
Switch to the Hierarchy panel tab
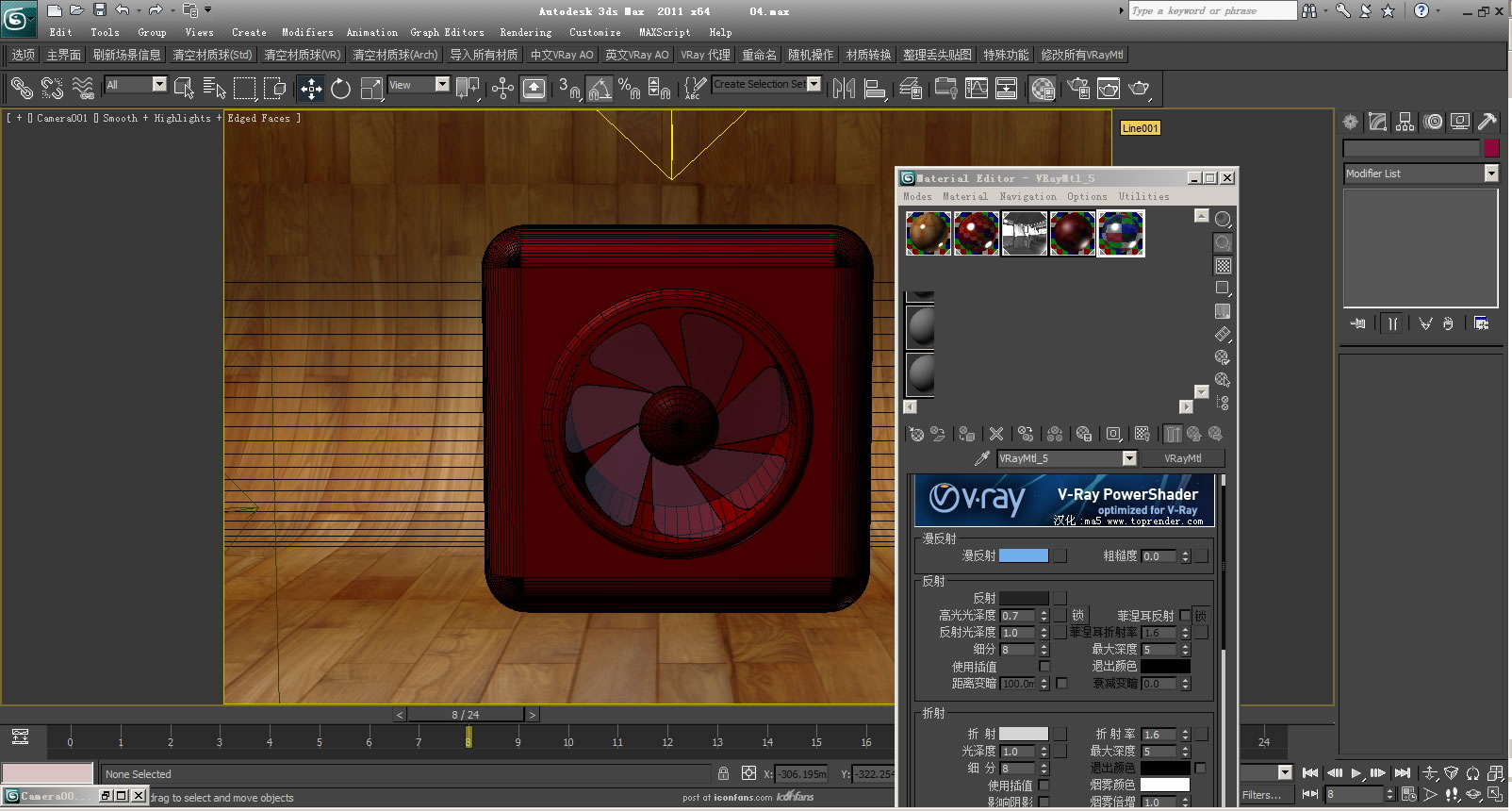click(1405, 122)
